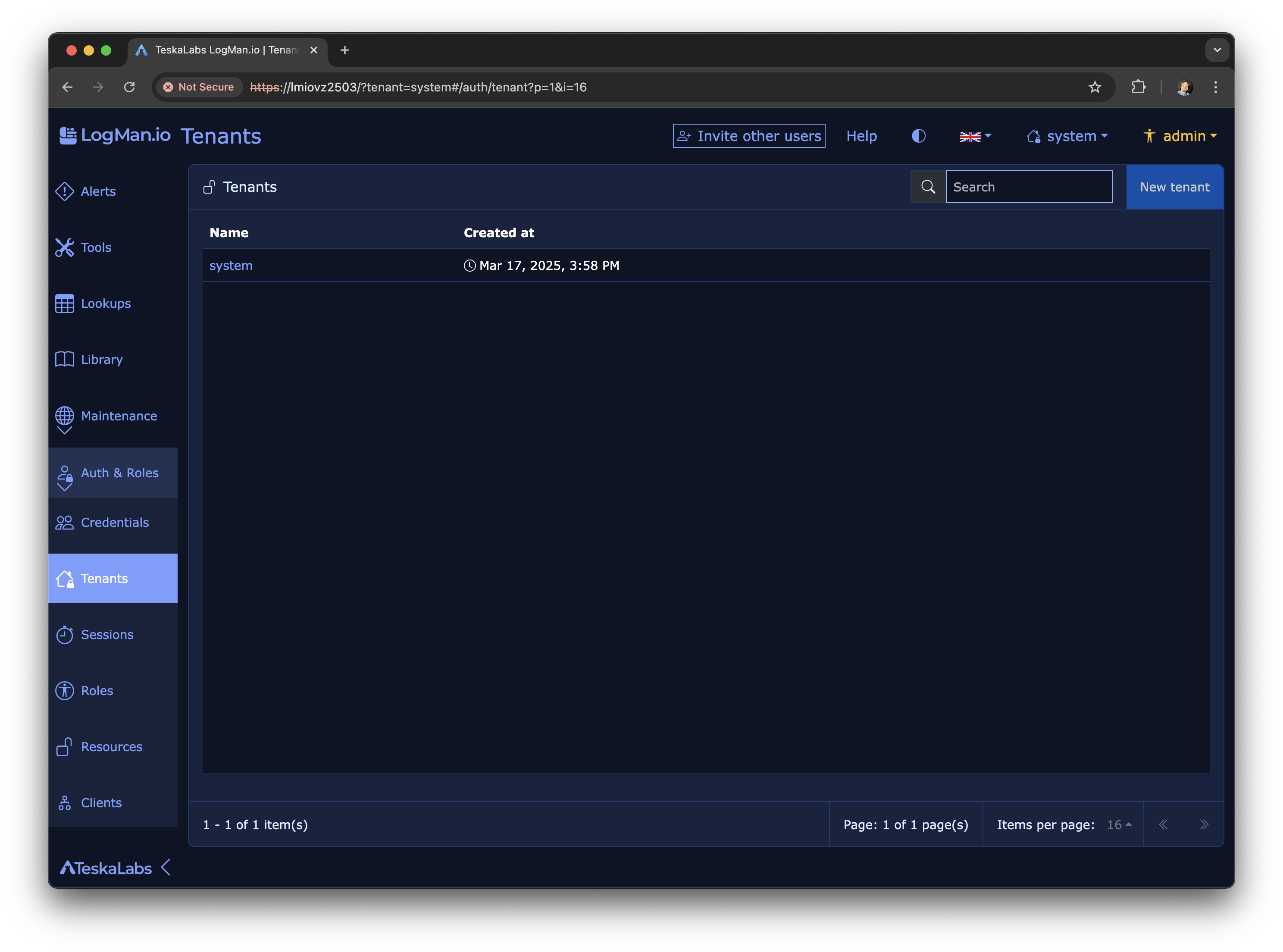
Task: Focus the tenant Search field
Action: point(1028,187)
